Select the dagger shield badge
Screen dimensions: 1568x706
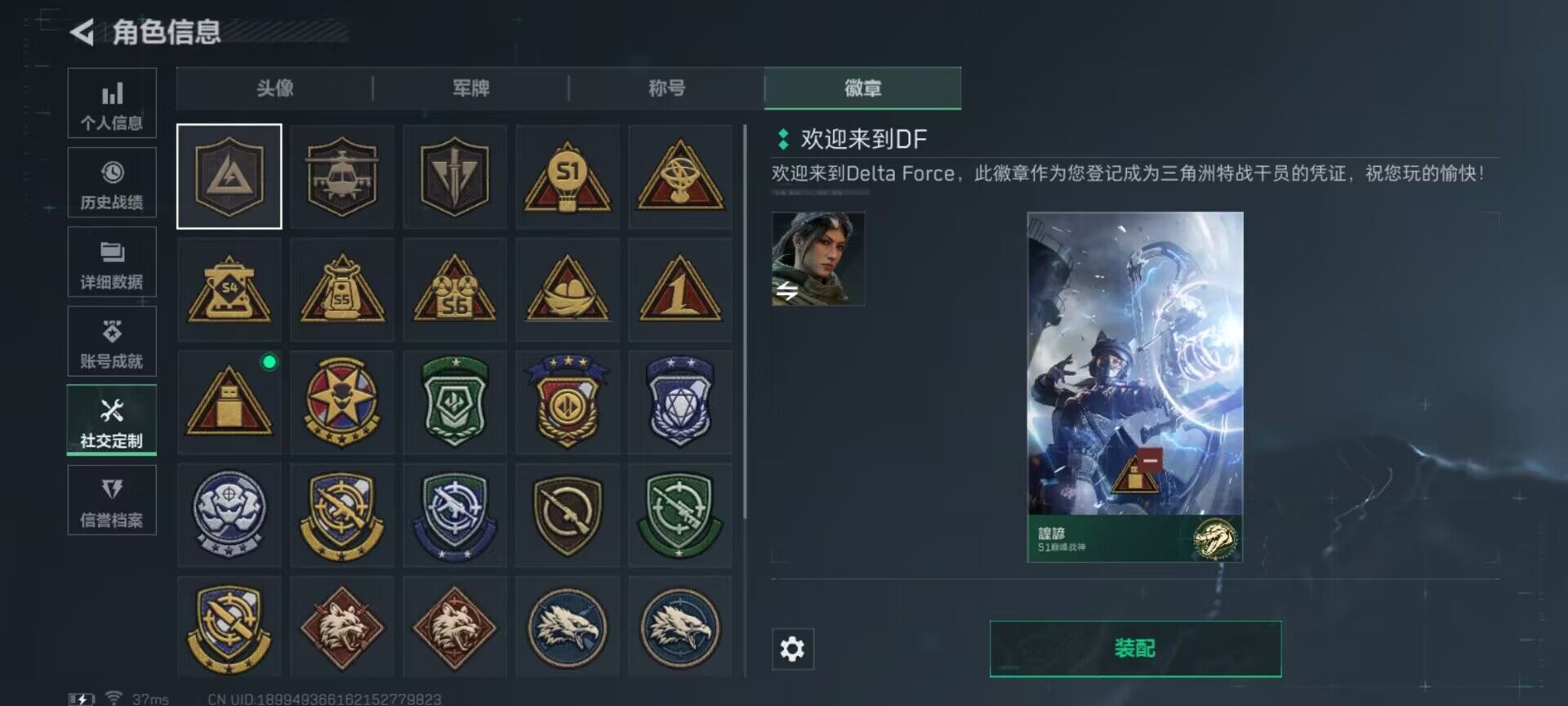click(455, 176)
